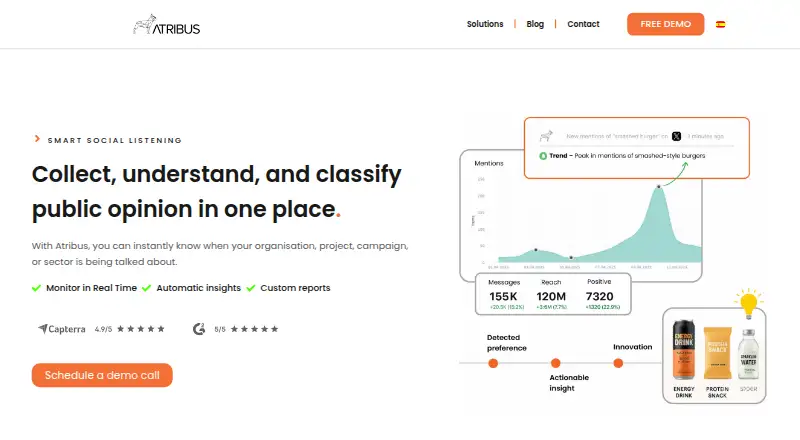Click the Atribus logo
This screenshot has width=800, height=440.
[166, 25]
